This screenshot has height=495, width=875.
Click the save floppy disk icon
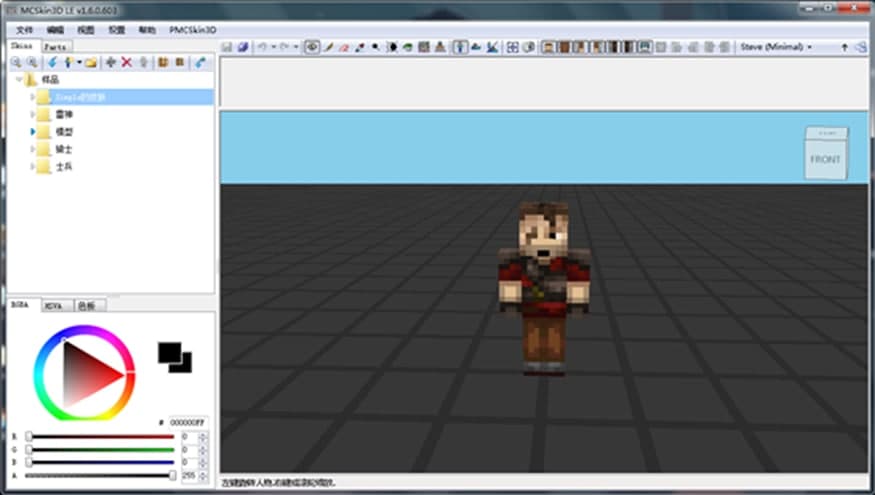click(227, 47)
